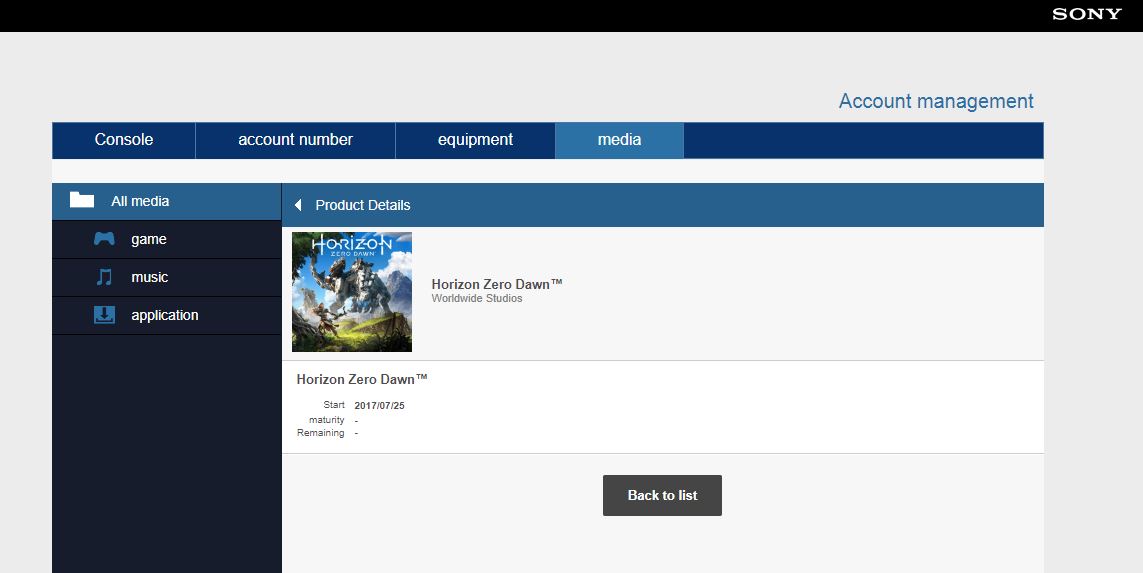Image resolution: width=1143 pixels, height=573 pixels.
Task: Choose the music category label
Action: [x=149, y=277]
